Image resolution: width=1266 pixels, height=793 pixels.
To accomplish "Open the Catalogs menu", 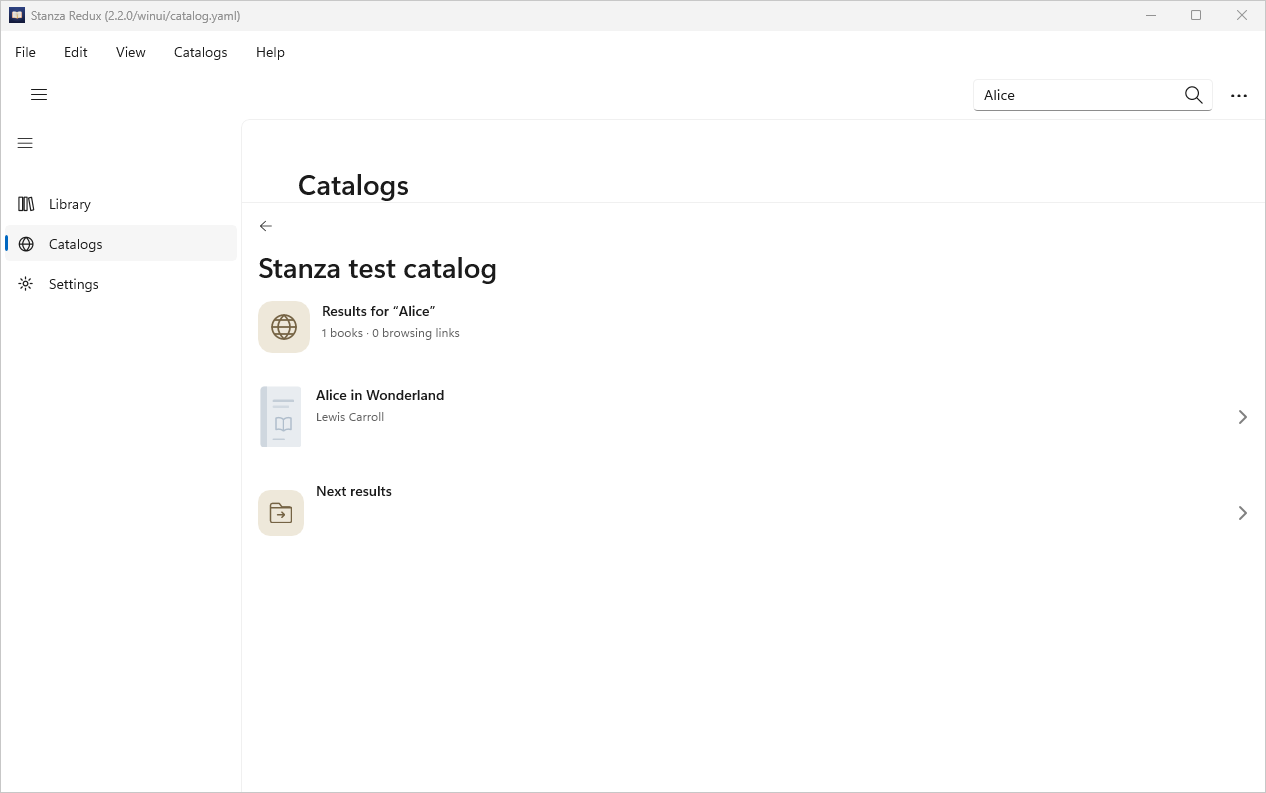I will (201, 52).
